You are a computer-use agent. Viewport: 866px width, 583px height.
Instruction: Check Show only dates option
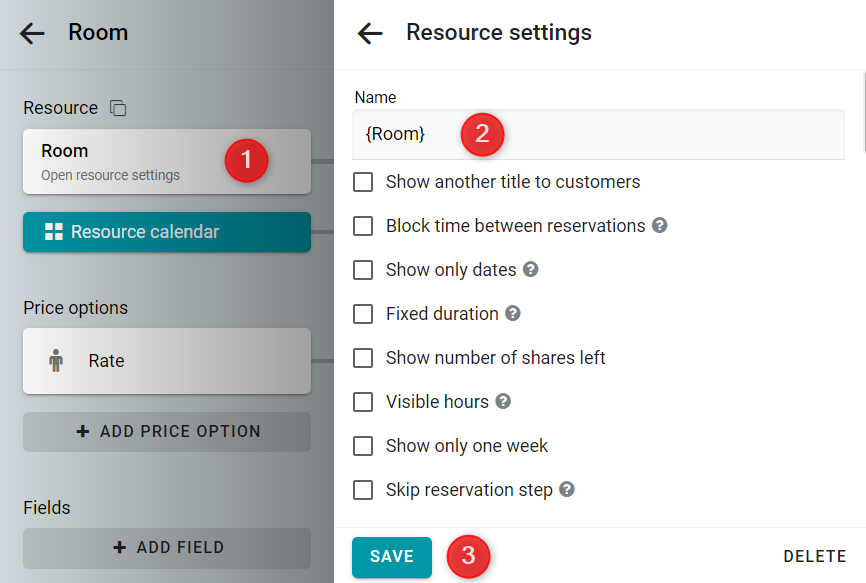coord(363,270)
